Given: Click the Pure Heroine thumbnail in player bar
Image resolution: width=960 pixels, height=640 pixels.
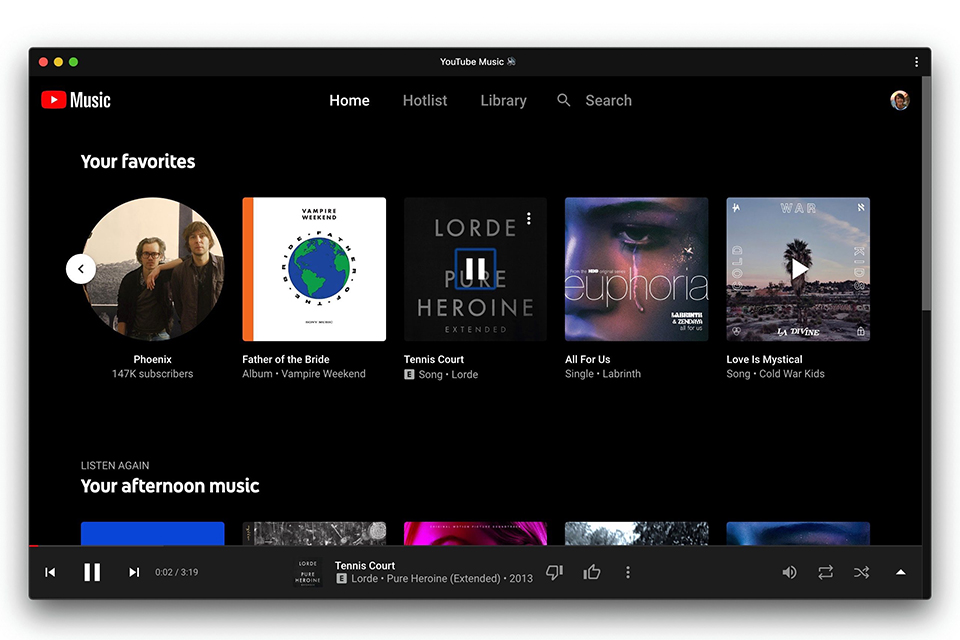Looking at the screenshot, I should (307, 572).
